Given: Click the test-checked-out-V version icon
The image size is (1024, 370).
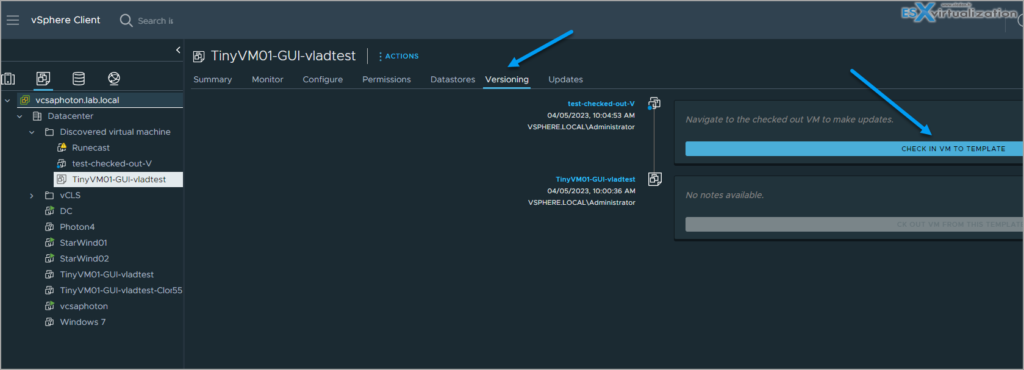Looking at the screenshot, I should [654, 103].
